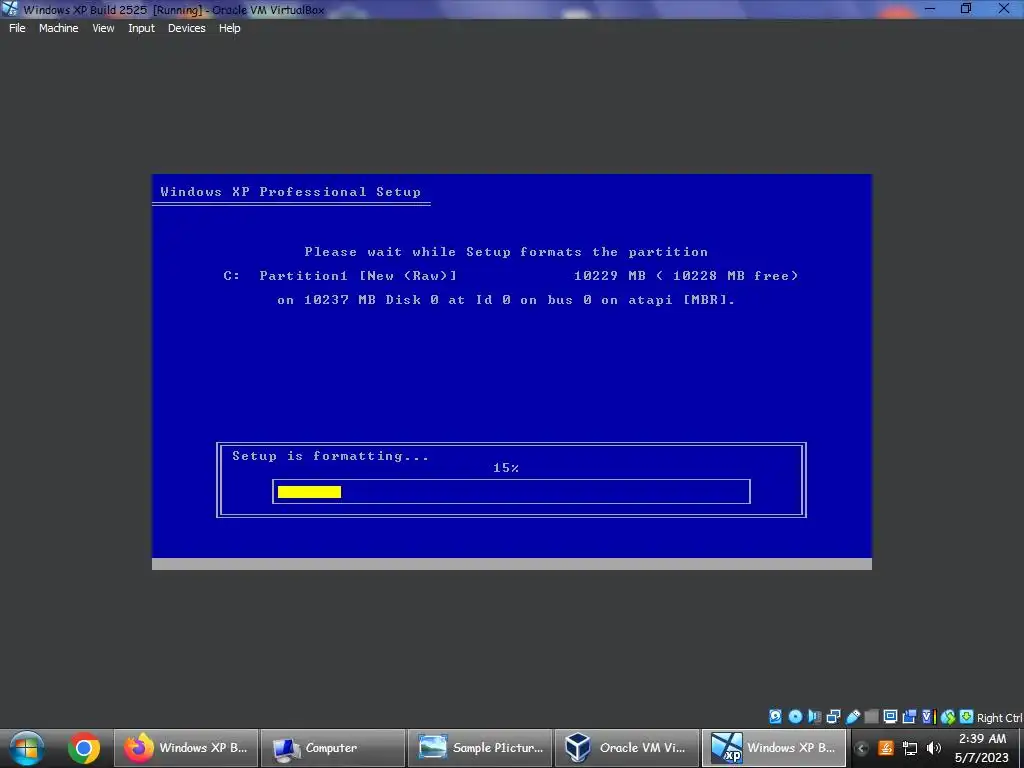Click the hard disk activity status icon
The image size is (1024, 768).
pyautogui.click(x=775, y=716)
